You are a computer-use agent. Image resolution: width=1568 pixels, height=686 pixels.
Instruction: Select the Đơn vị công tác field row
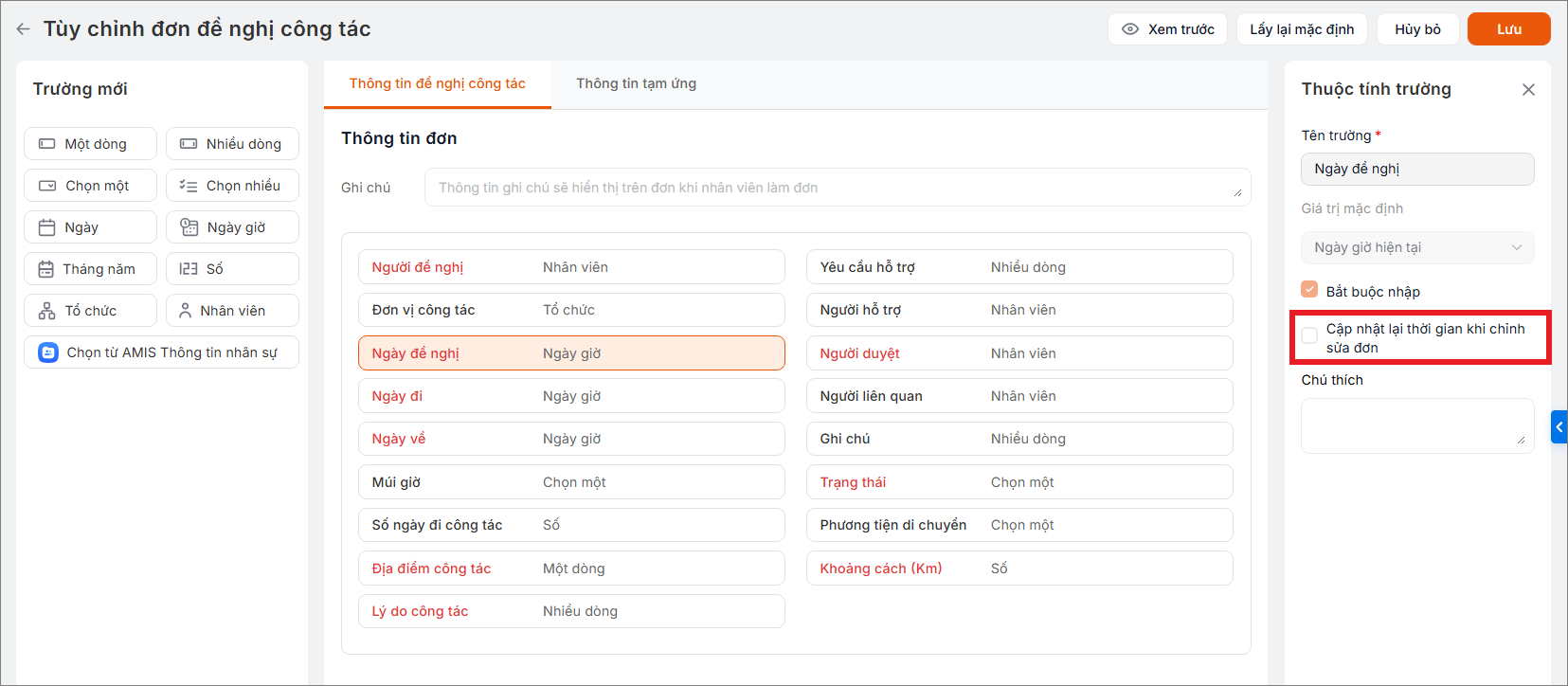tap(571, 310)
